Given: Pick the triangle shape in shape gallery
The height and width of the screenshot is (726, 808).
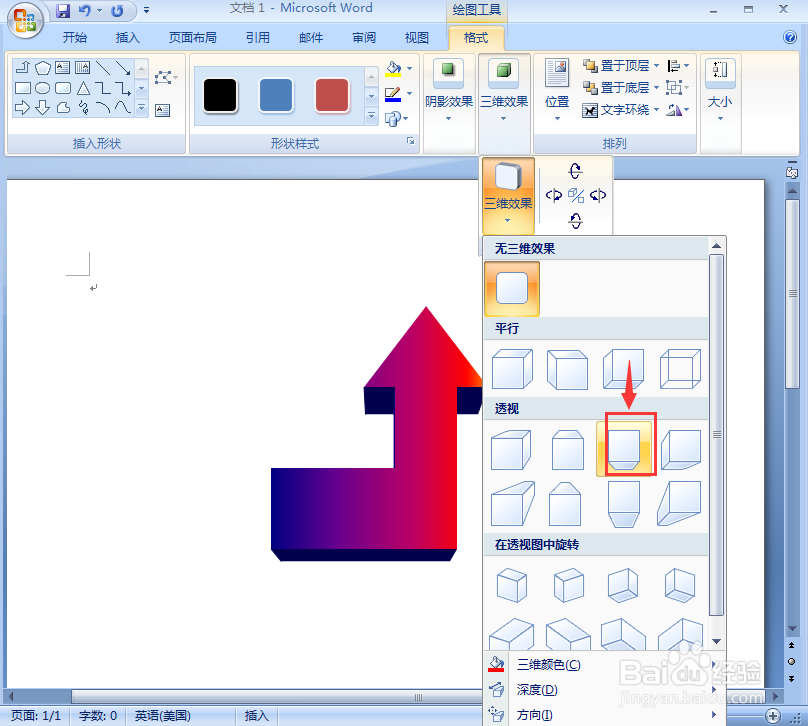Looking at the screenshot, I should click(83, 88).
